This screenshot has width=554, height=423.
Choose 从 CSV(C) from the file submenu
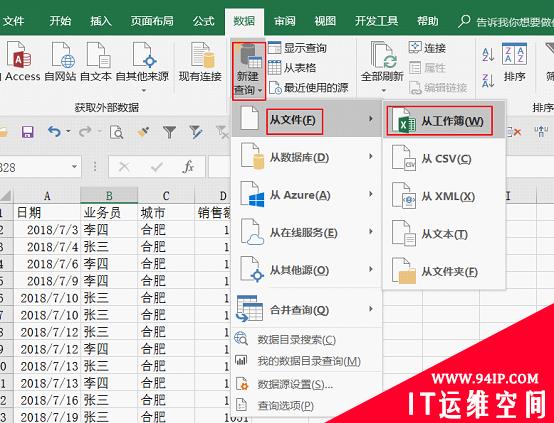pos(444,159)
